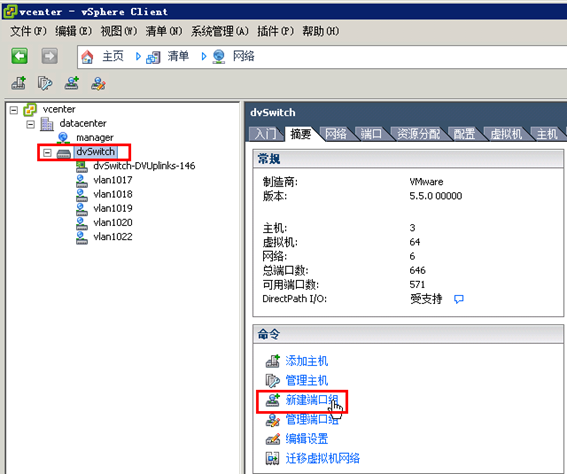Click the 命令 section header
The width and height of the screenshot is (567, 474).
[x=408, y=334]
